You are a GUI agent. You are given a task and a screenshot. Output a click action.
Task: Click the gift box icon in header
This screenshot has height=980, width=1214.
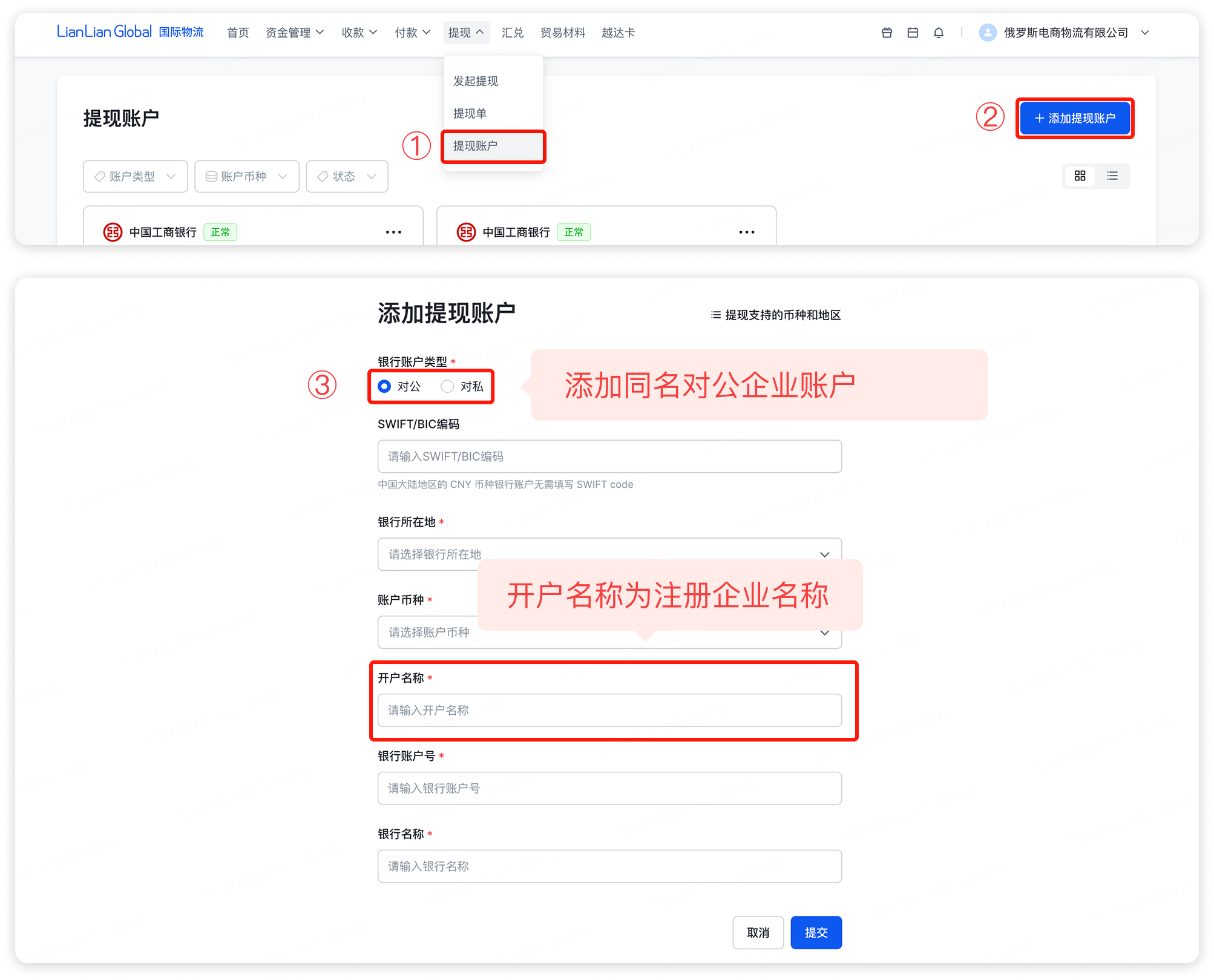pos(887,33)
